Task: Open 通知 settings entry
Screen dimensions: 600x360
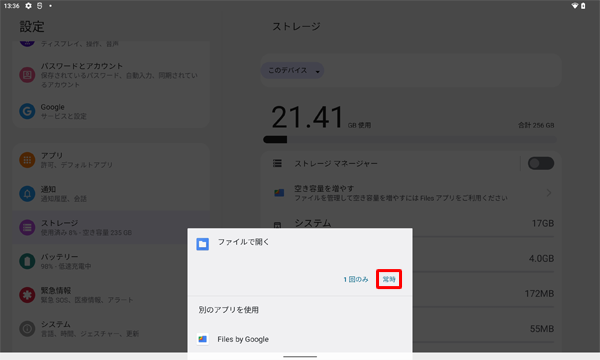Action: coord(111,194)
